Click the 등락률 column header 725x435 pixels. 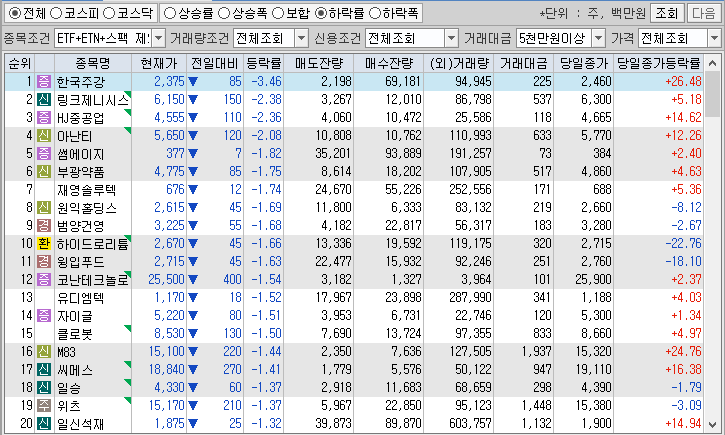coord(264,63)
